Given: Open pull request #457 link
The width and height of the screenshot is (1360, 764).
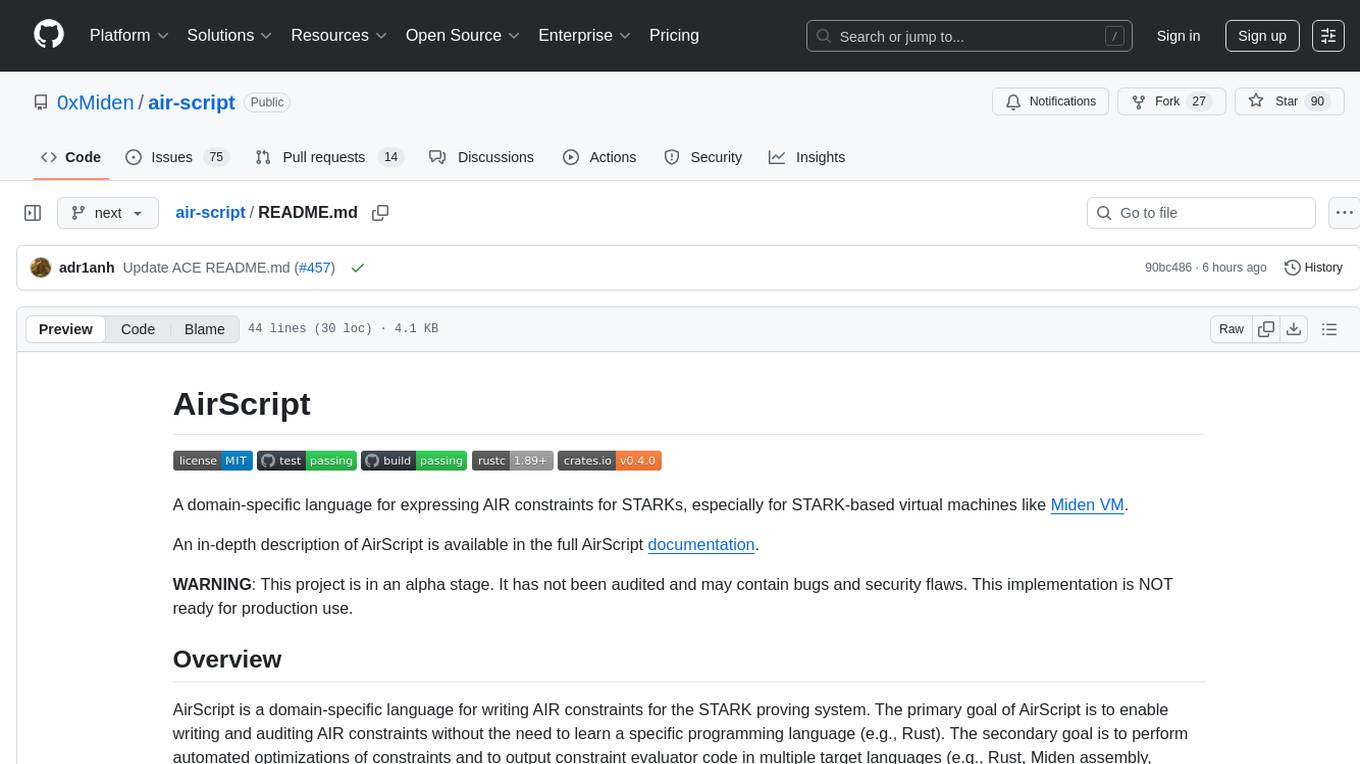Looking at the screenshot, I should pyautogui.click(x=315, y=268).
